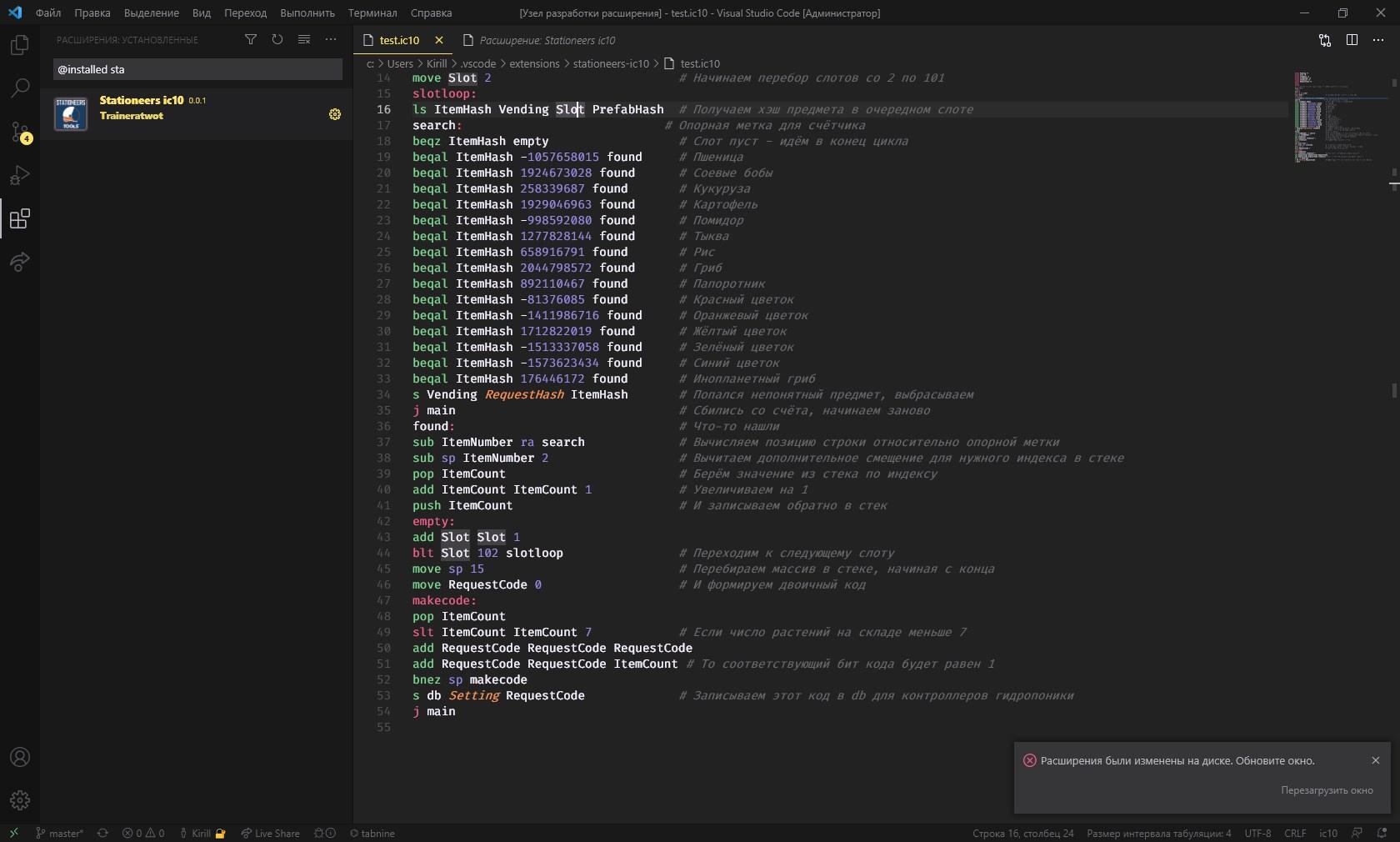Clear extensions search results icon

point(304,39)
